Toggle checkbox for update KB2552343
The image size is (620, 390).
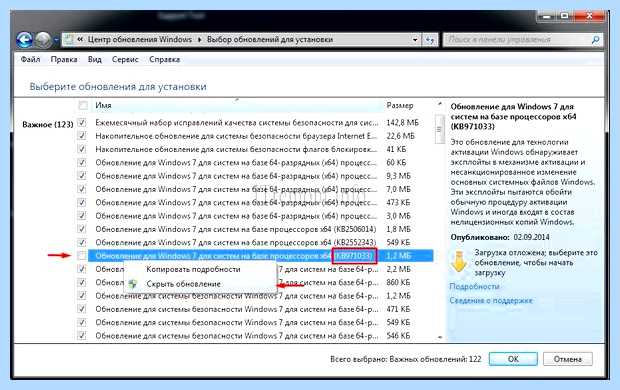(x=82, y=242)
